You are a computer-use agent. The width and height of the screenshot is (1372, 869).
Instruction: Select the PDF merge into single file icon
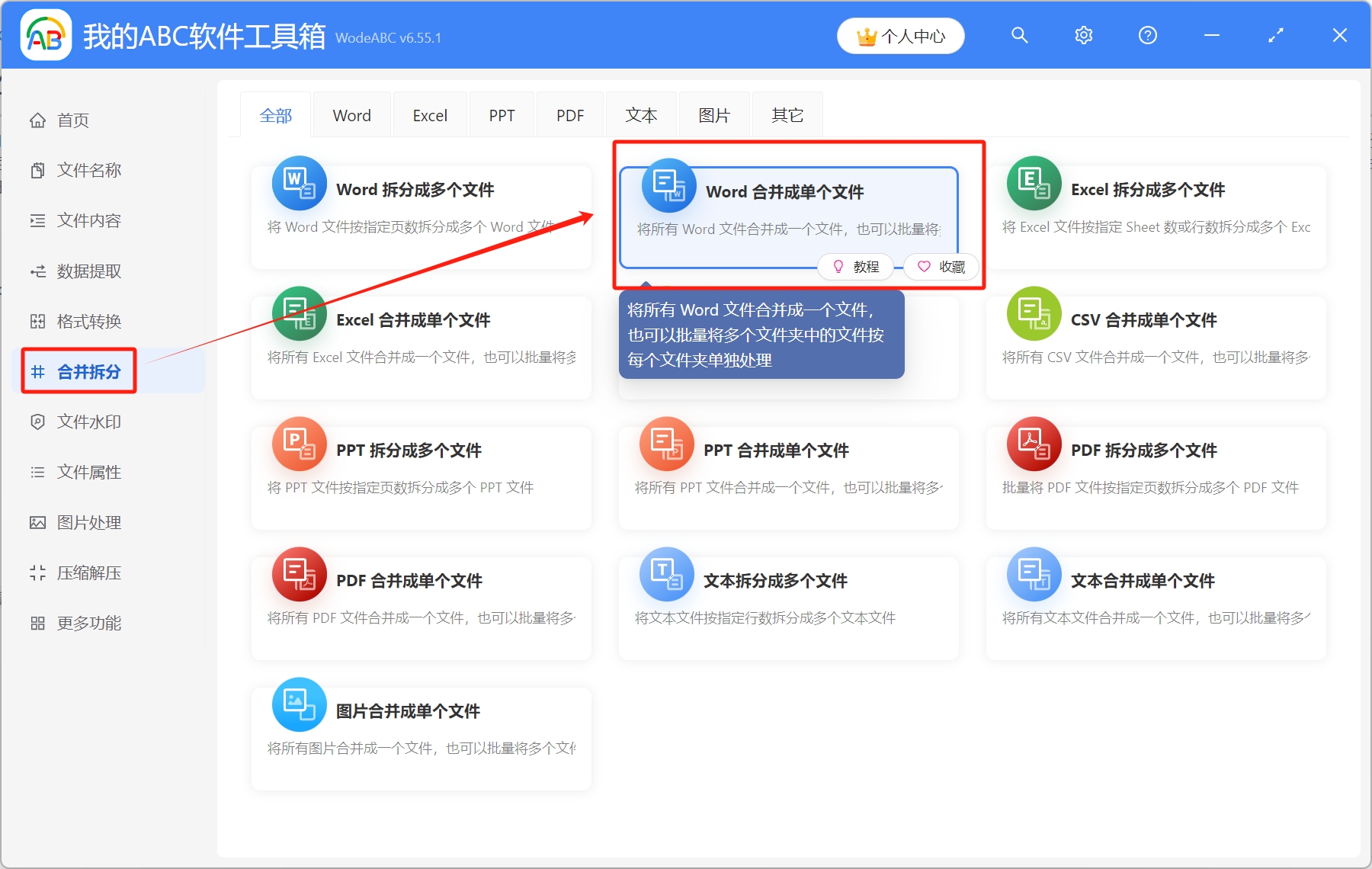(x=299, y=575)
